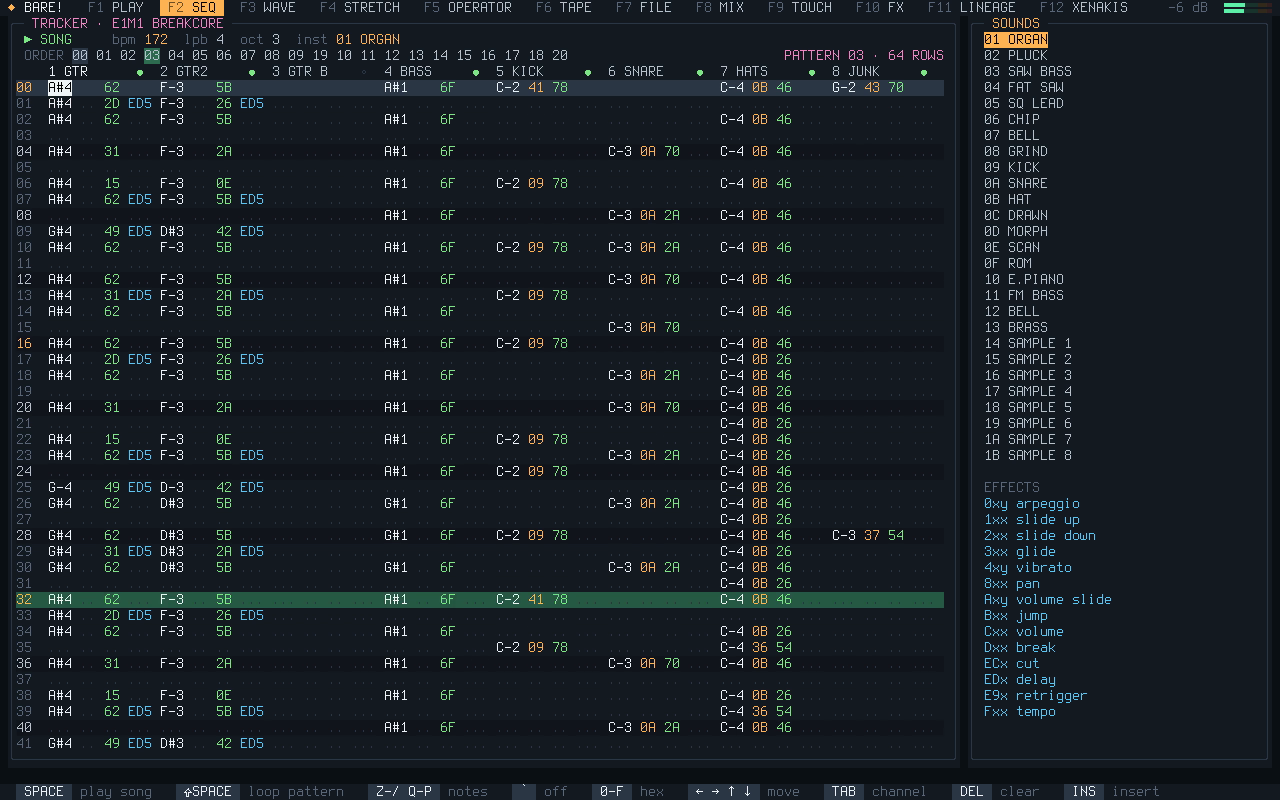Click the -6 dB level readout
1280x800 pixels.
pyautogui.click(x=1188, y=7)
